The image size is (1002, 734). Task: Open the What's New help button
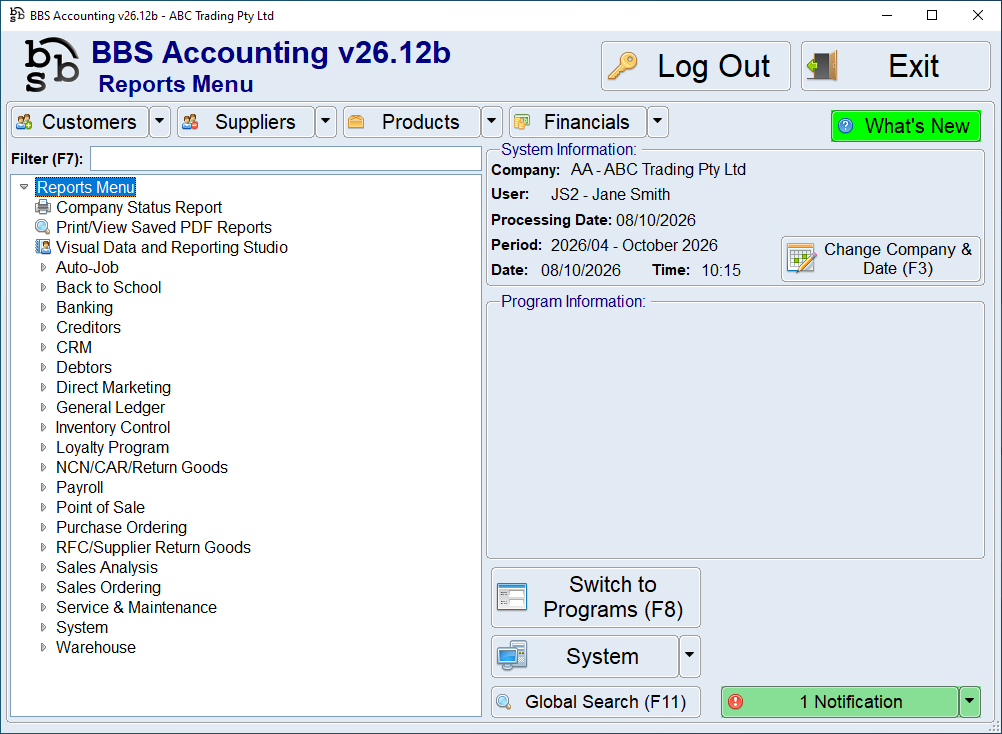[x=906, y=126]
